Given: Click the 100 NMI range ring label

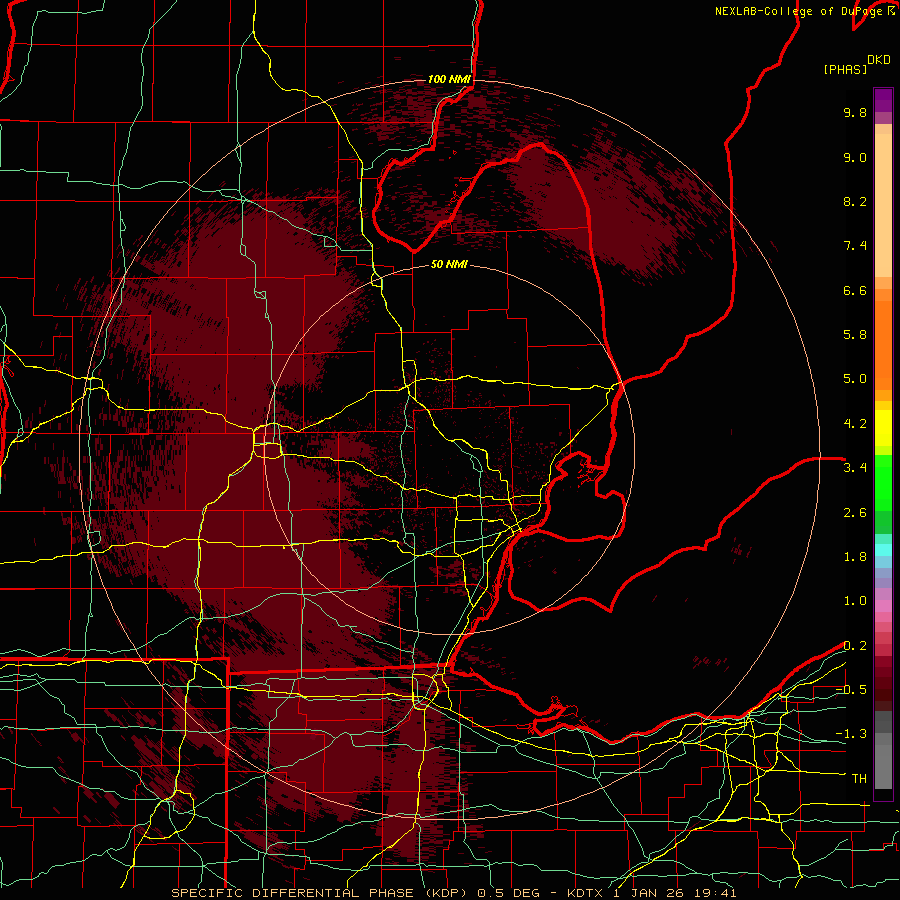Looking at the screenshot, I should [449, 79].
